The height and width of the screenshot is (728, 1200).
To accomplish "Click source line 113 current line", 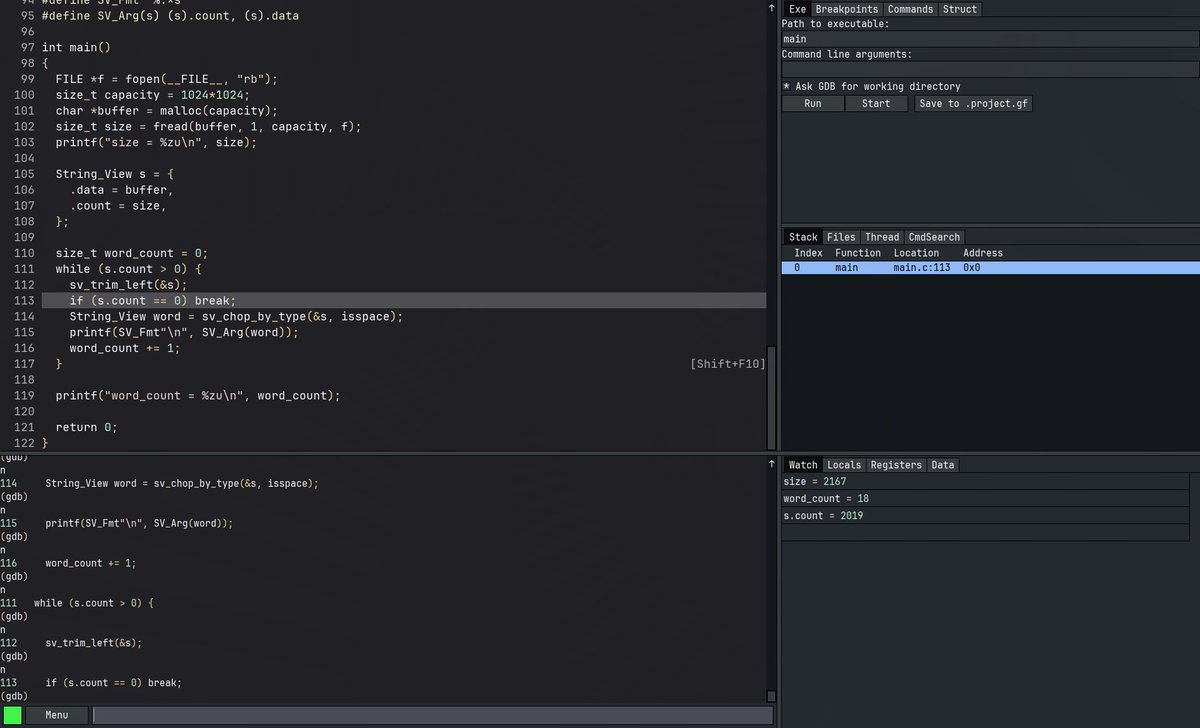I will point(404,300).
